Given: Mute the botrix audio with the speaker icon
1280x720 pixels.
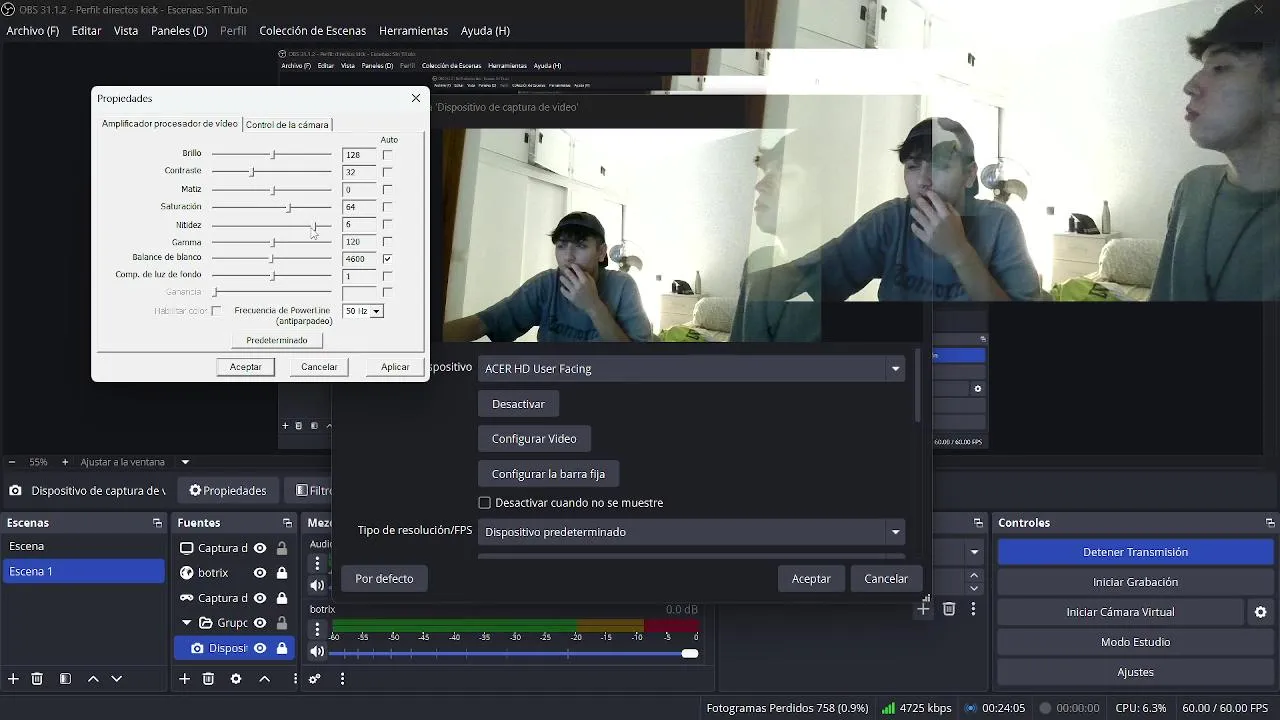Looking at the screenshot, I should [x=317, y=652].
